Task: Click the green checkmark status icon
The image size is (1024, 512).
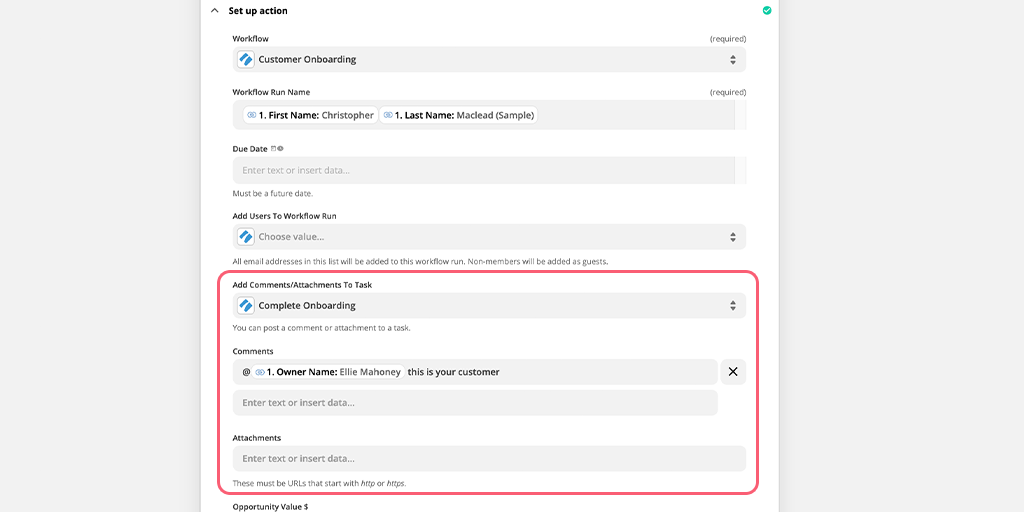Action: (767, 10)
